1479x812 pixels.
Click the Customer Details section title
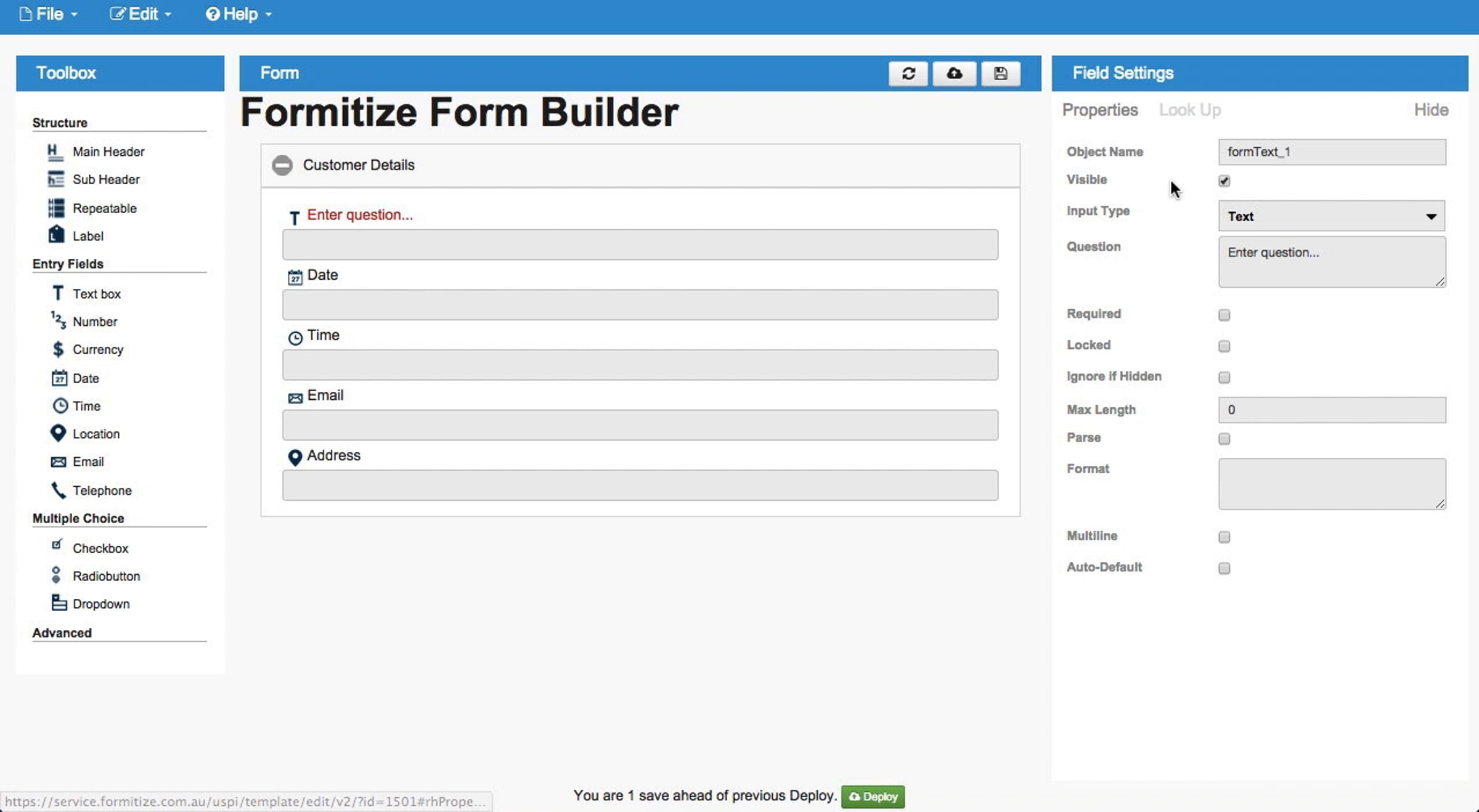pyautogui.click(x=359, y=165)
